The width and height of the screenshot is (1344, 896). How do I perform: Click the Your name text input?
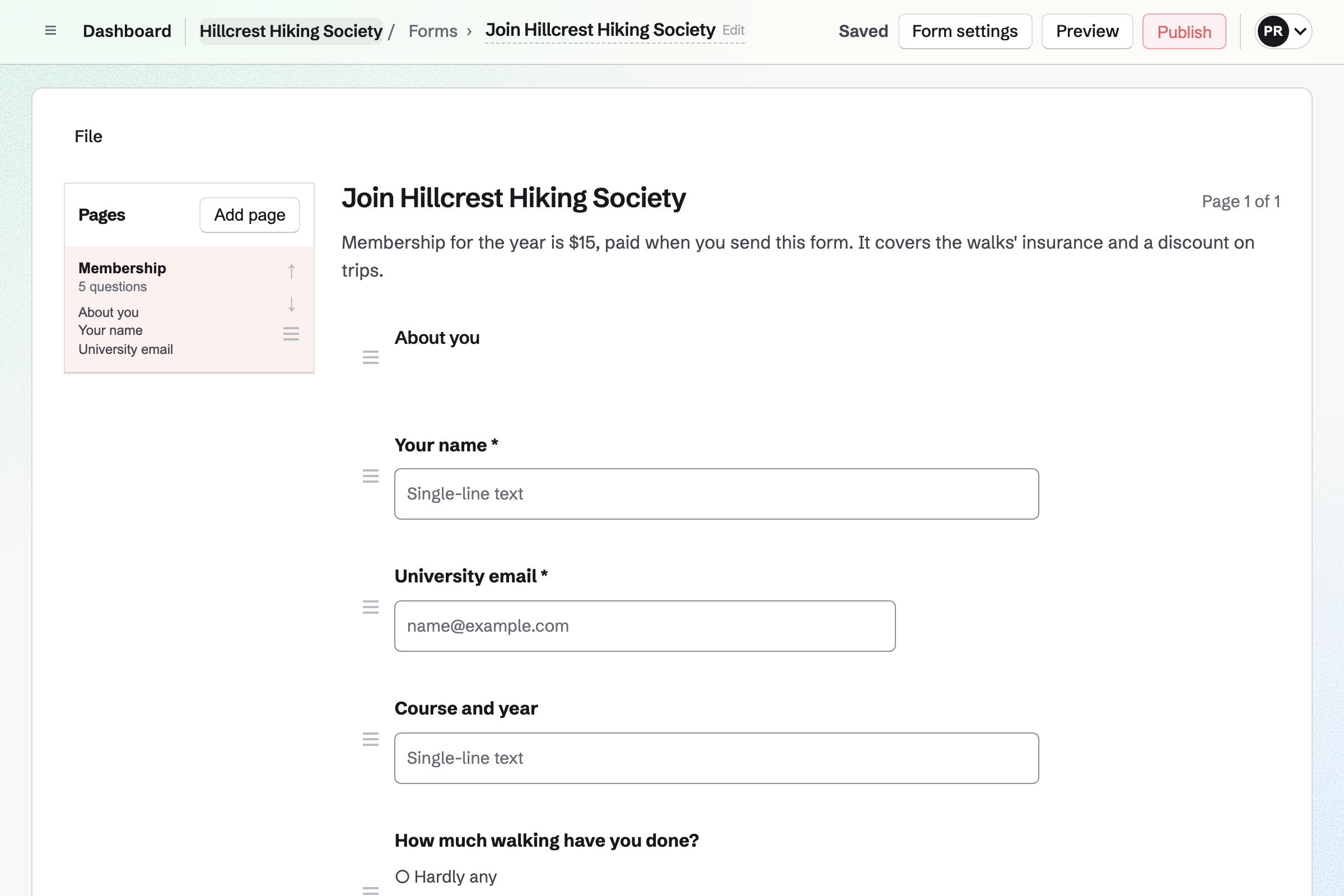[x=717, y=494]
